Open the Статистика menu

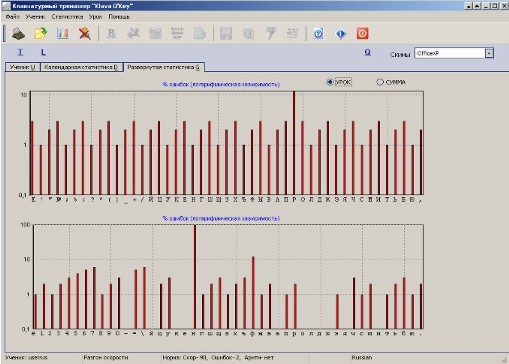click(x=67, y=17)
